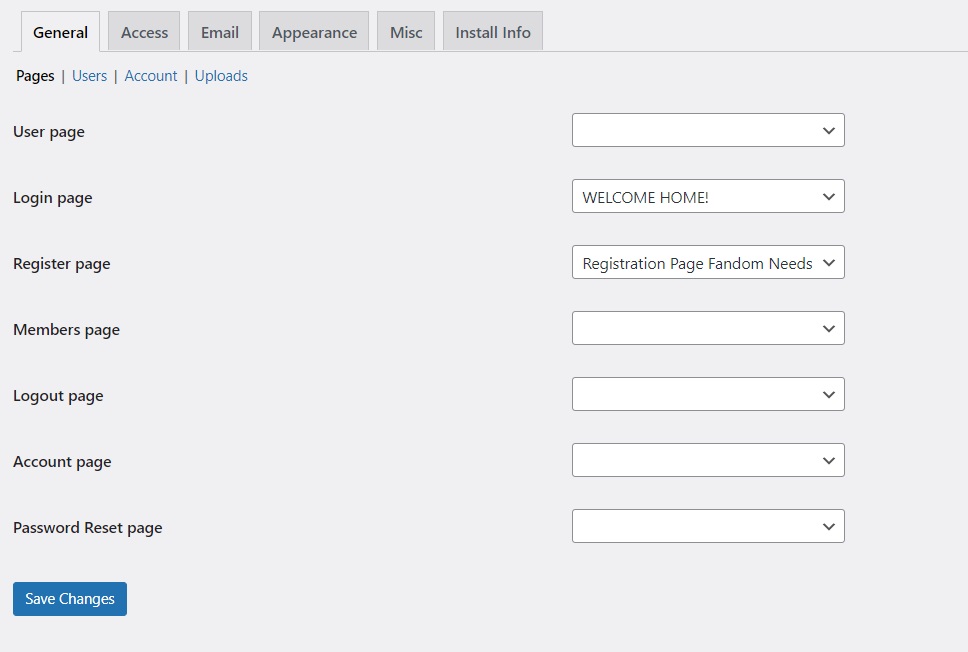Select the Pages sub-section link
968x652 pixels.
click(x=35, y=76)
